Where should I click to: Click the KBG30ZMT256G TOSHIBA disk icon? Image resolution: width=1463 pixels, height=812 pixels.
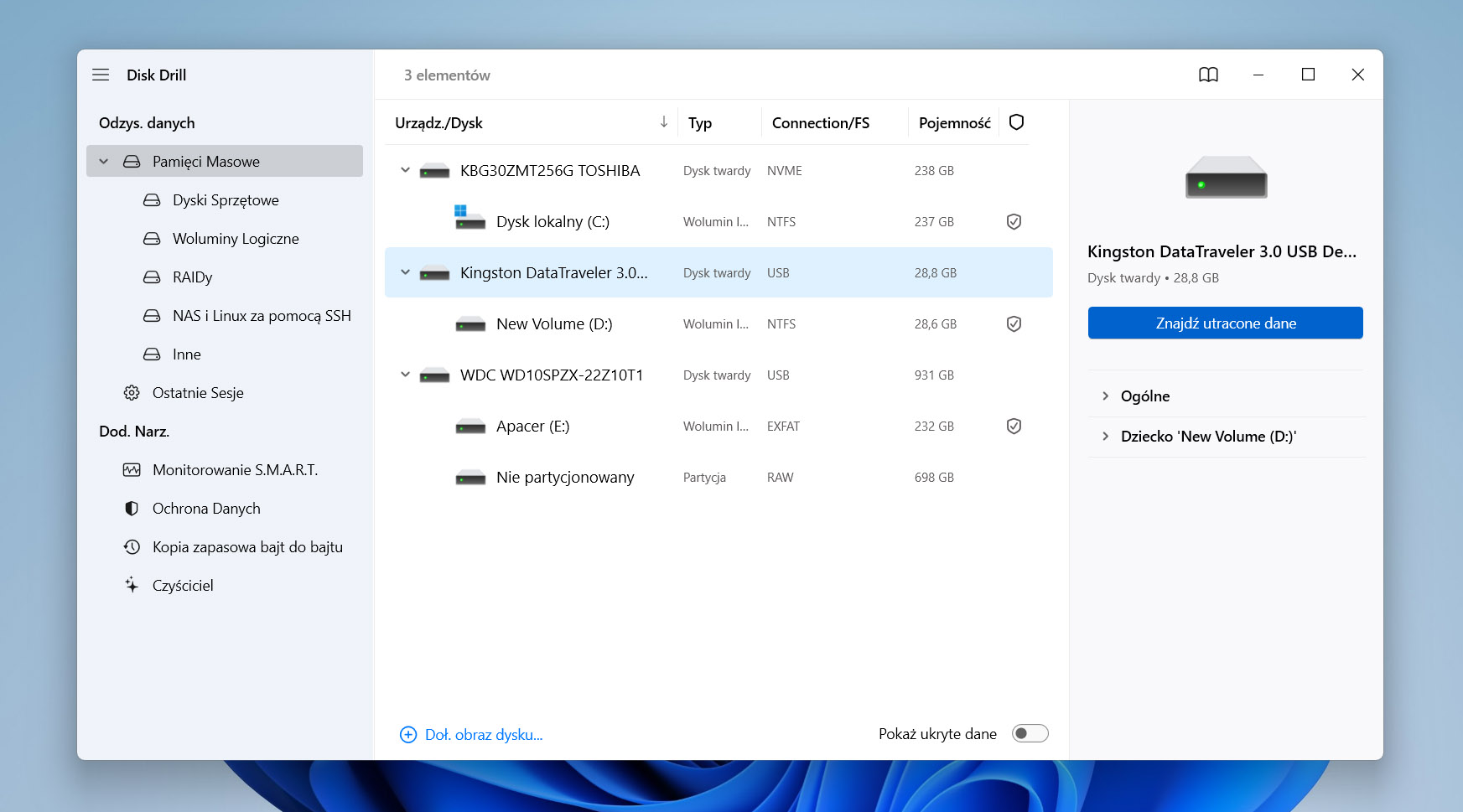click(434, 171)
